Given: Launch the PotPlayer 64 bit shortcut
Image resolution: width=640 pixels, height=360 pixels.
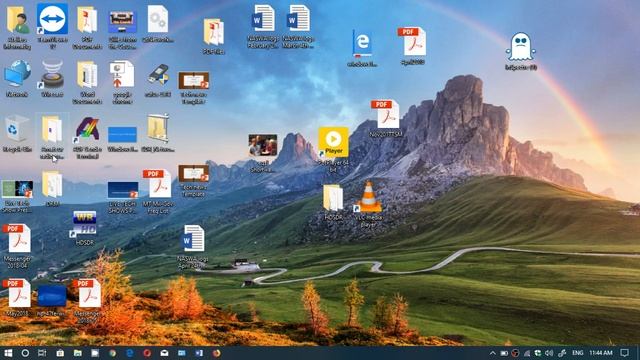Looking at the screenshot, I should (333, 142).
